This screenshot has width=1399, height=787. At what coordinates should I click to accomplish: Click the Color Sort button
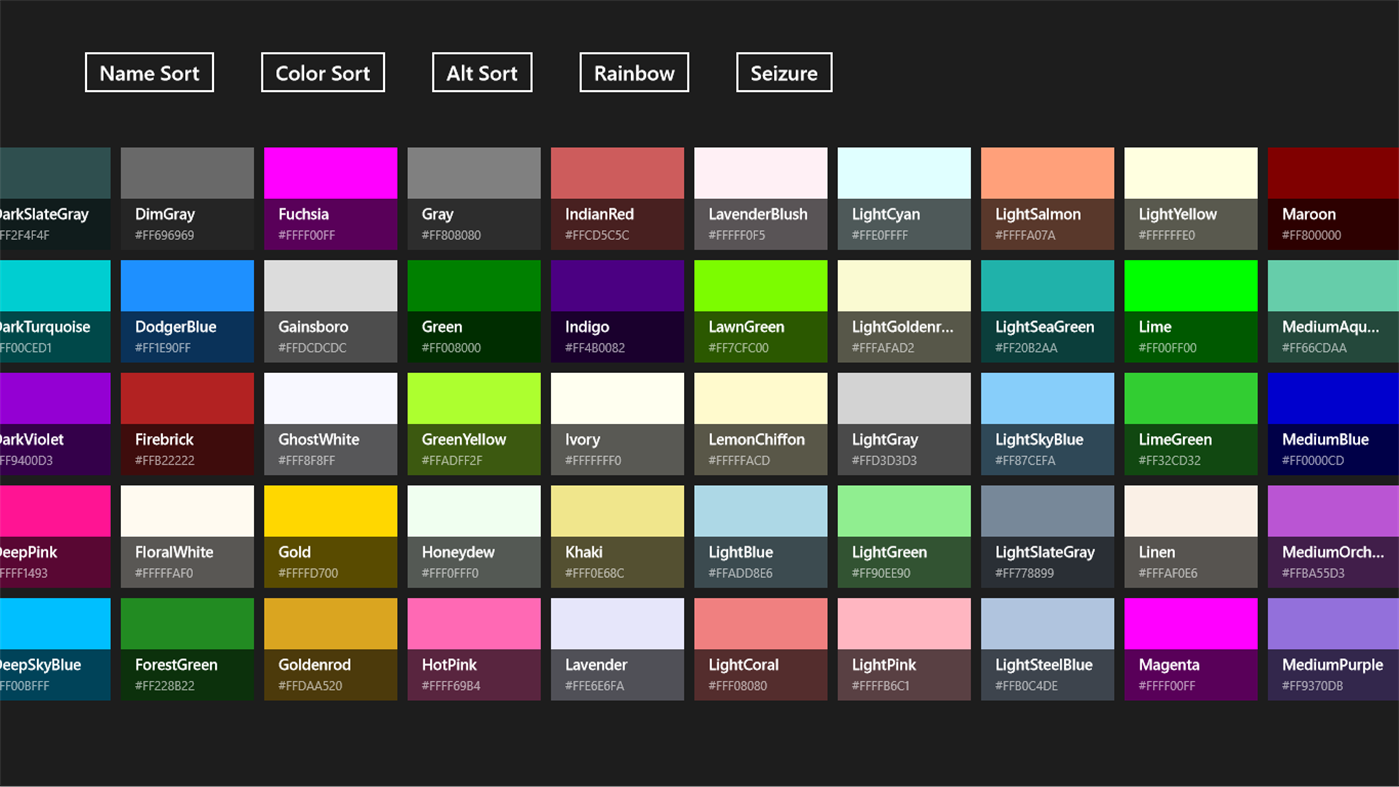(322, 72)
